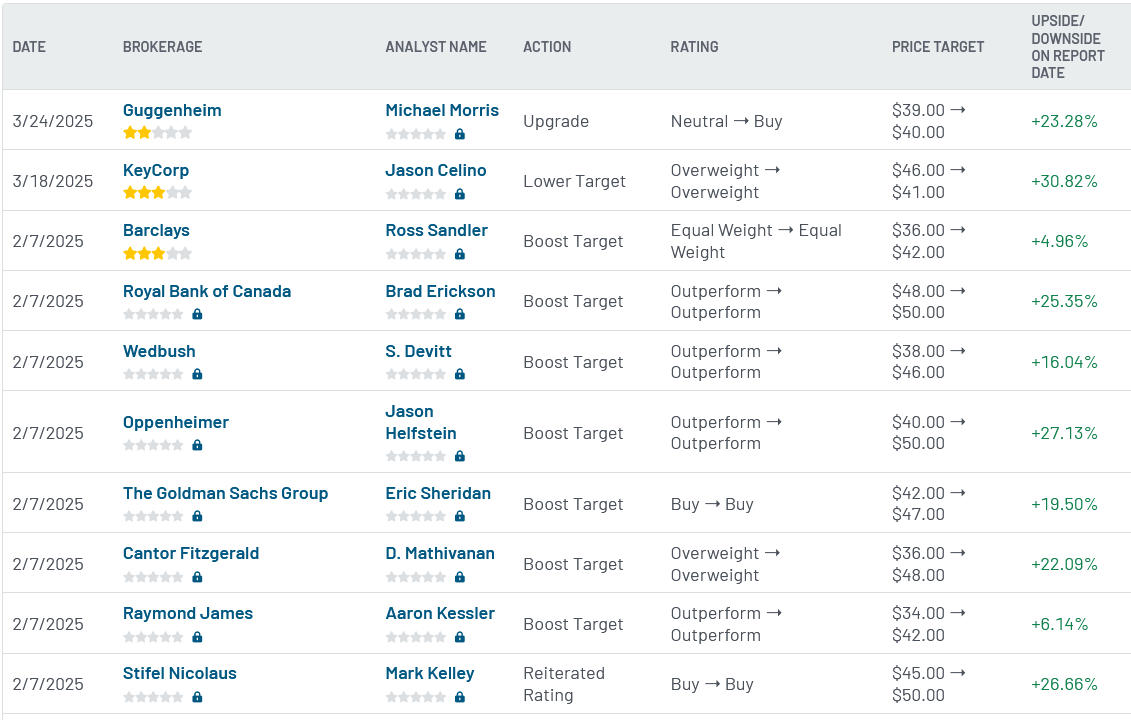Click the lock icon under Brad Erickson

459,315
